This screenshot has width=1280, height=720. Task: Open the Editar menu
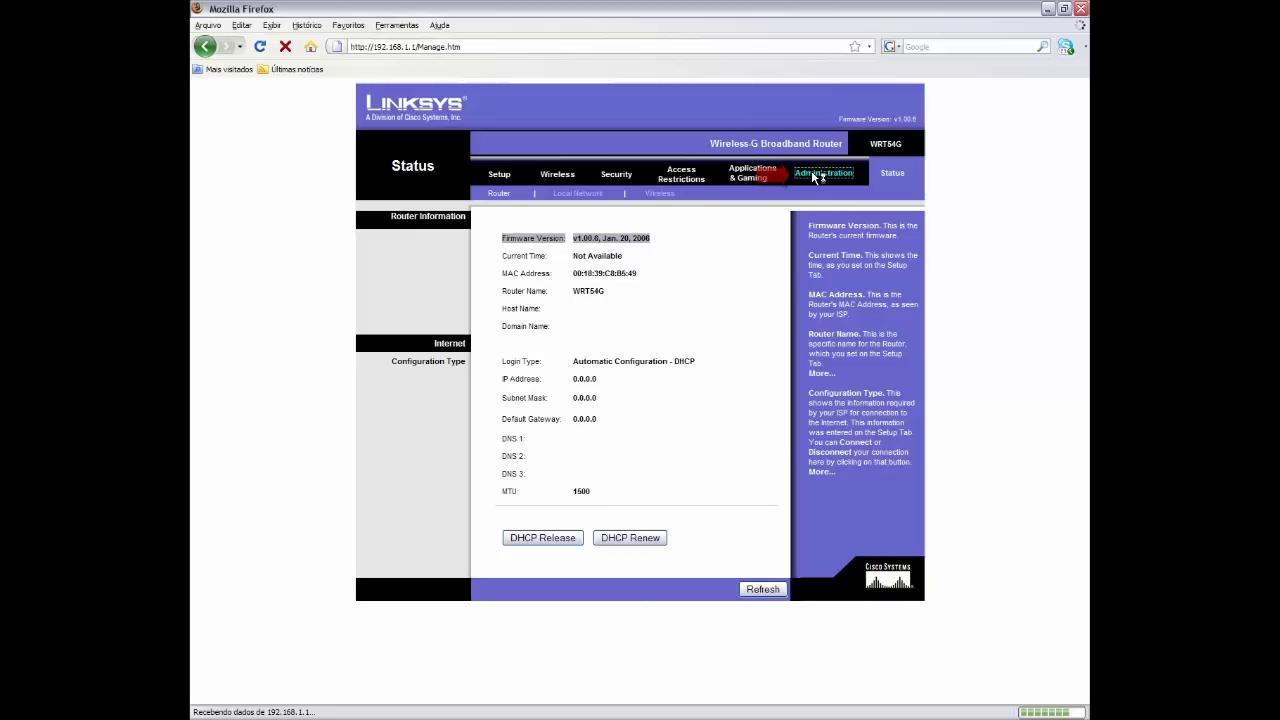242,25
